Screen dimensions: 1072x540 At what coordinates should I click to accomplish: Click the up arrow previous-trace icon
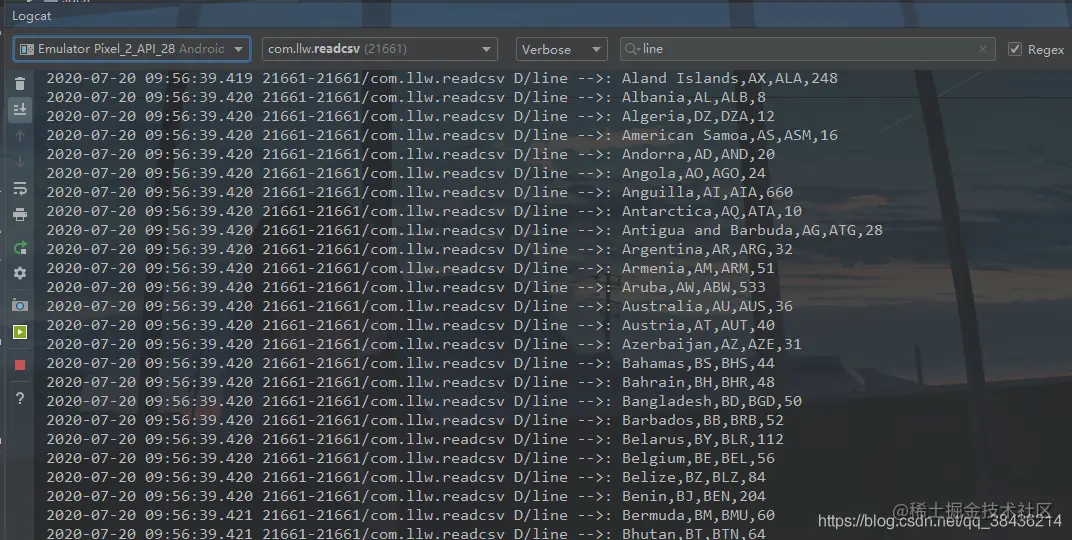click(x=20, y=136)
